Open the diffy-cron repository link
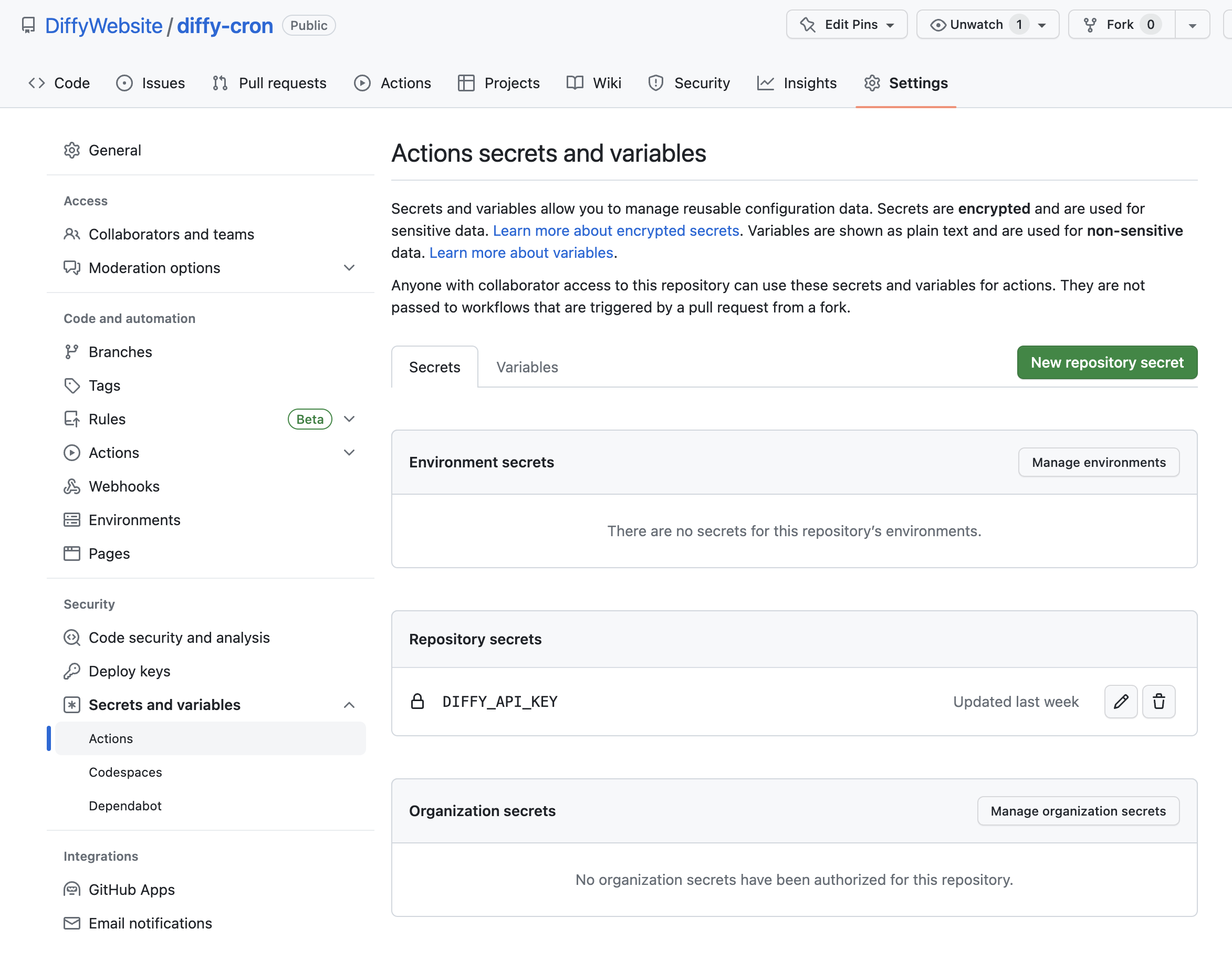Image resolution: width=1232 pixels, height=960 pixels. tap(225, 25)
